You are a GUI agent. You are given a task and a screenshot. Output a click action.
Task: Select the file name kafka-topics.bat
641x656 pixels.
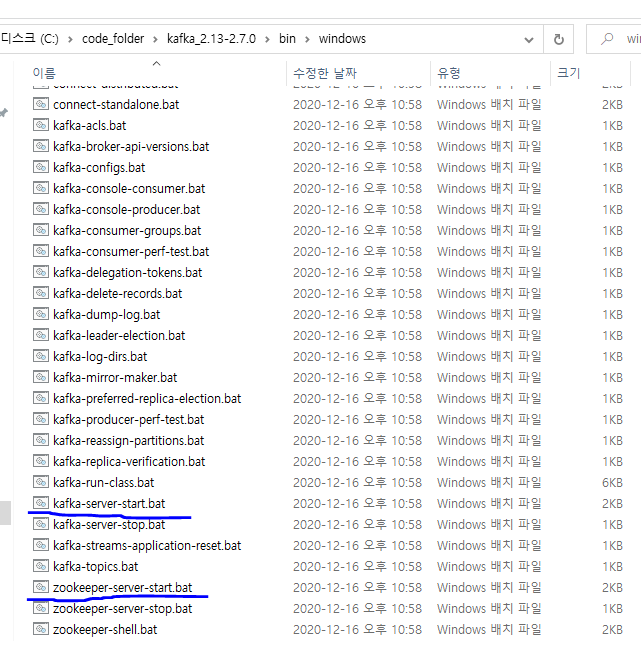click(x=95, y=566)
